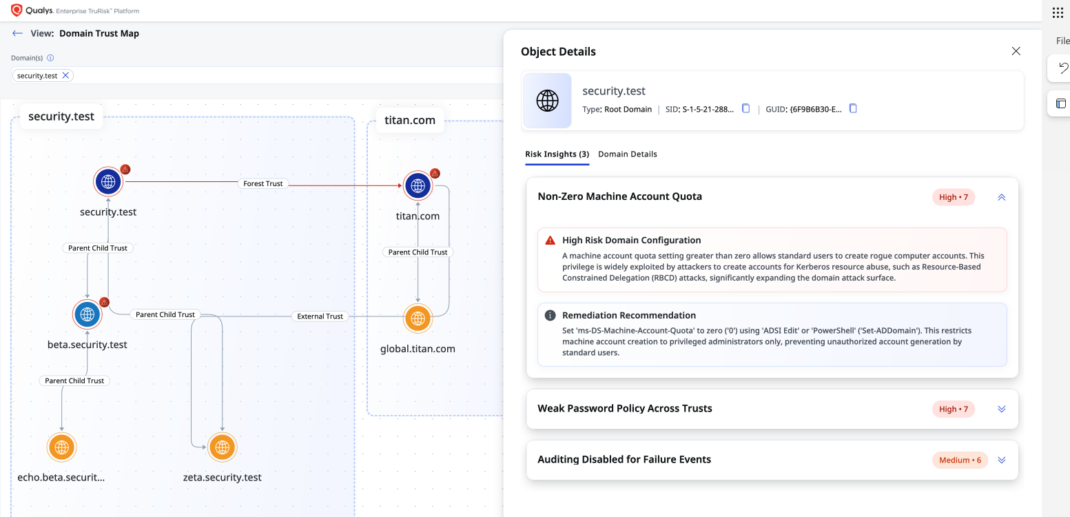This screenshot has width=1070, height=517.
Task: Click the layout panel icon on right edge
Action: [1060, 104]
